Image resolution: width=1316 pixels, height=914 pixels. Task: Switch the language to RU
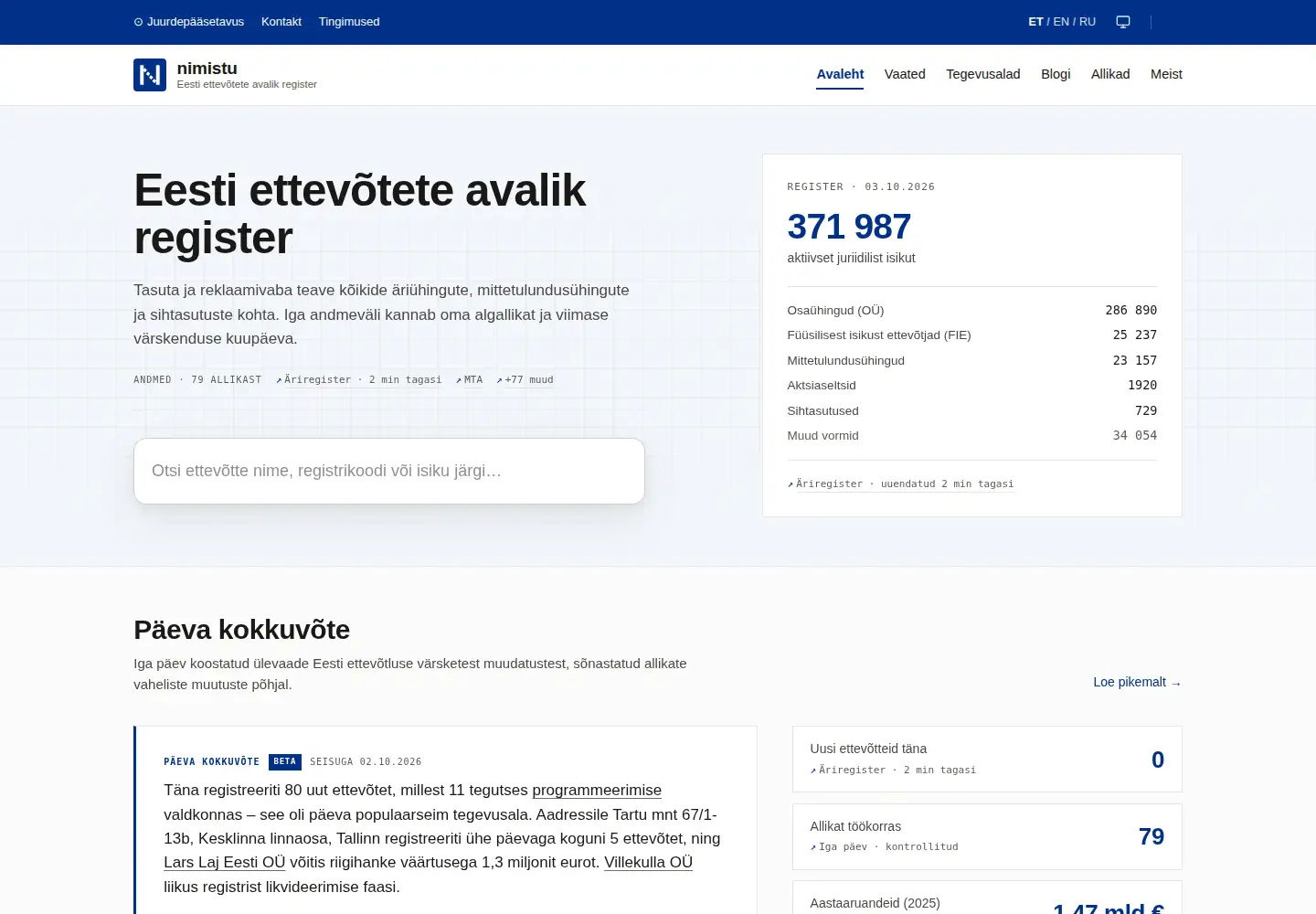[x=1088, y=22]
